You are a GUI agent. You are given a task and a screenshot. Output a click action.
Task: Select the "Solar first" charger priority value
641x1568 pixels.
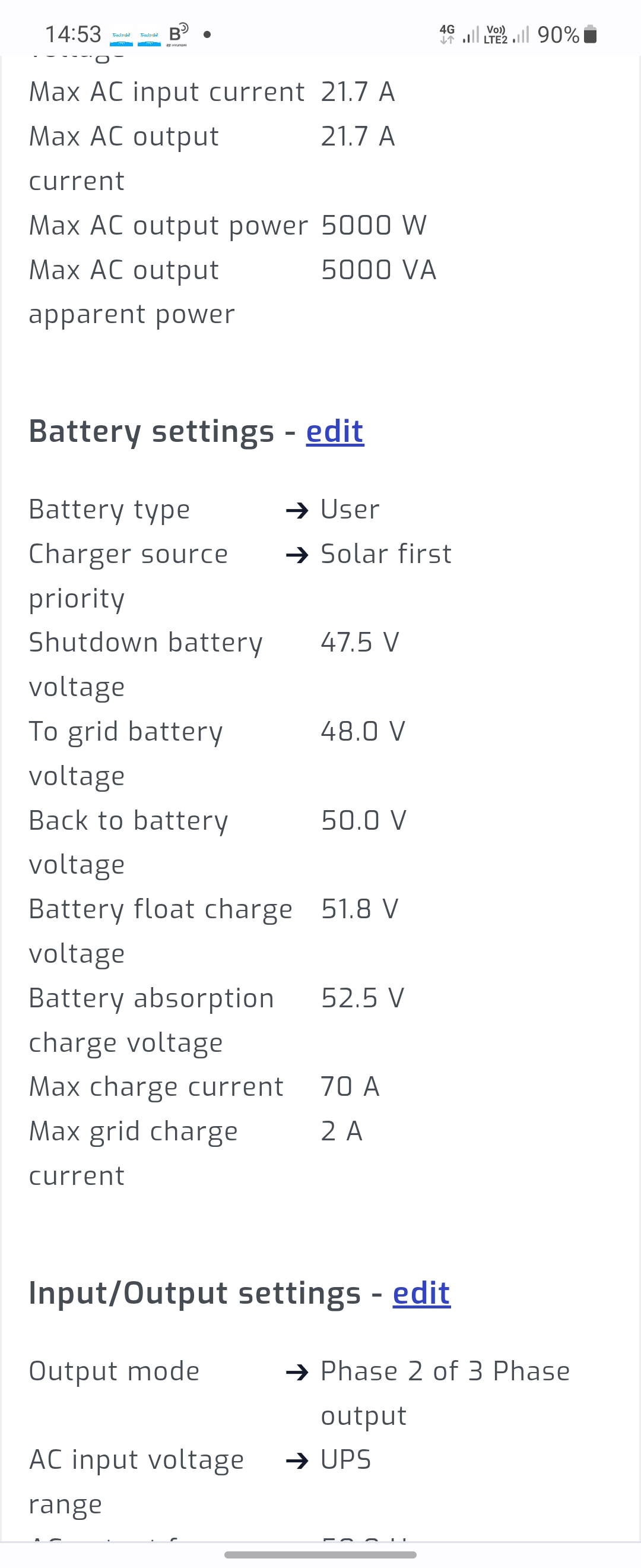coord(386,554)
